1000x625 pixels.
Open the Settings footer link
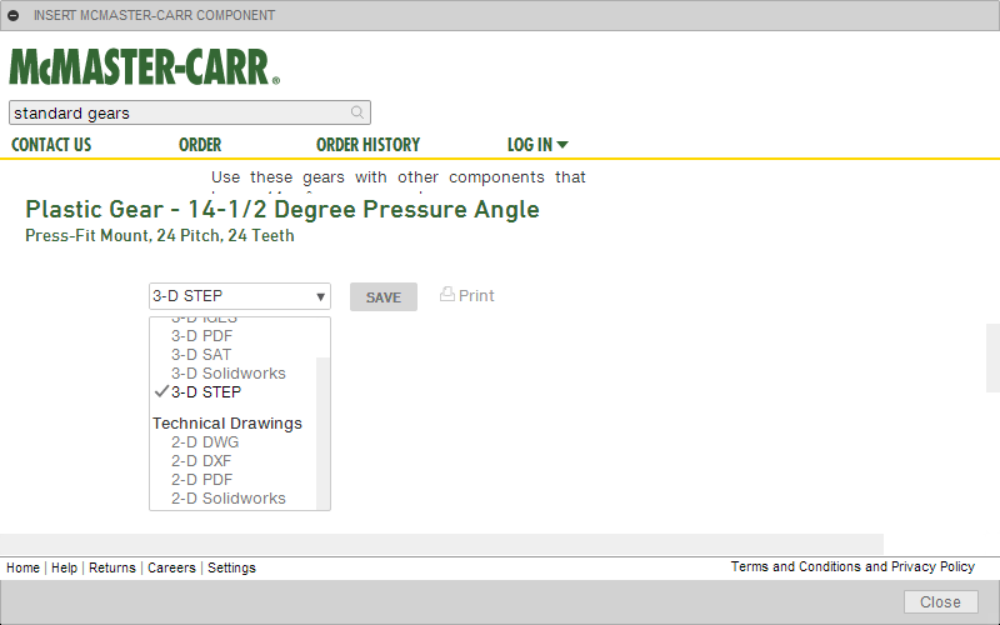click(x=232, y=568)
